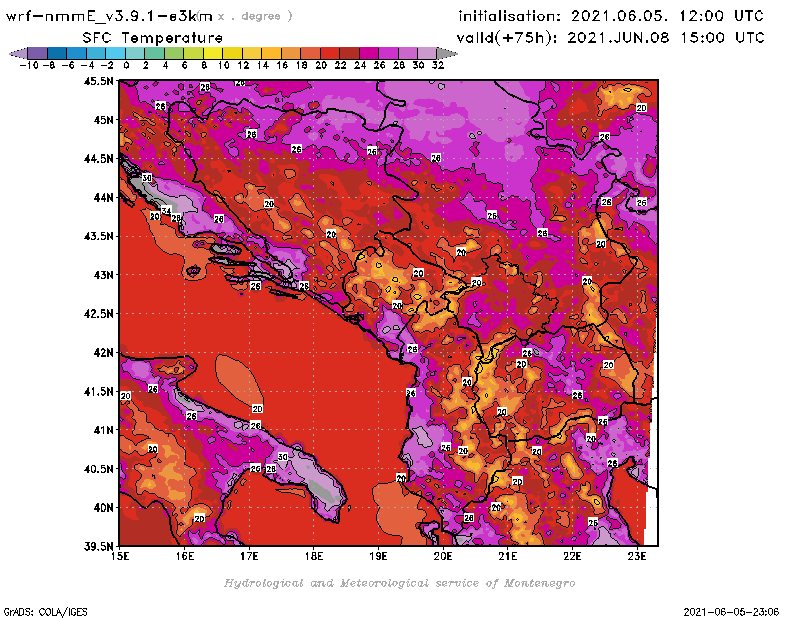Viewport: 800px width, 618px height.
Task: Click the green 2 to 4 legend swatch
Action: pyautogui.click(x=155, y=53)
